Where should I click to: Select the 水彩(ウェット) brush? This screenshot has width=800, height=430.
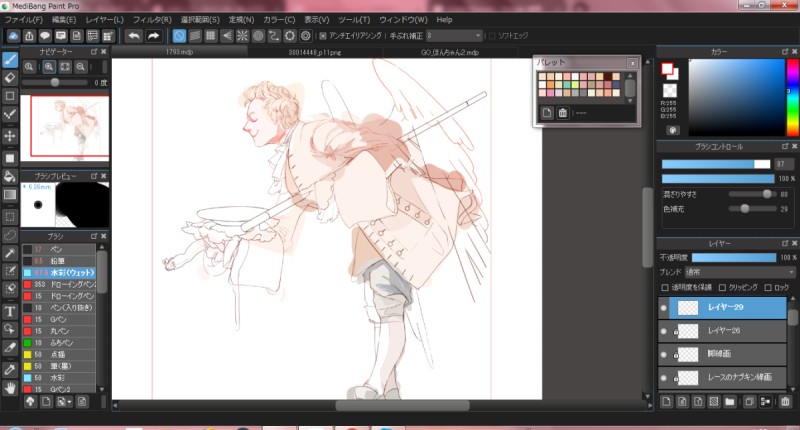tap(59, 273)
